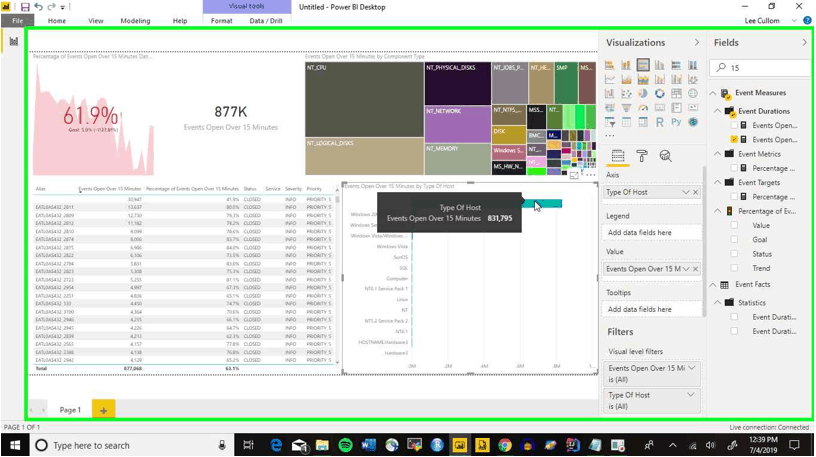
Task: Tick the Trend checkbox
Action: (x=734, y=268)
